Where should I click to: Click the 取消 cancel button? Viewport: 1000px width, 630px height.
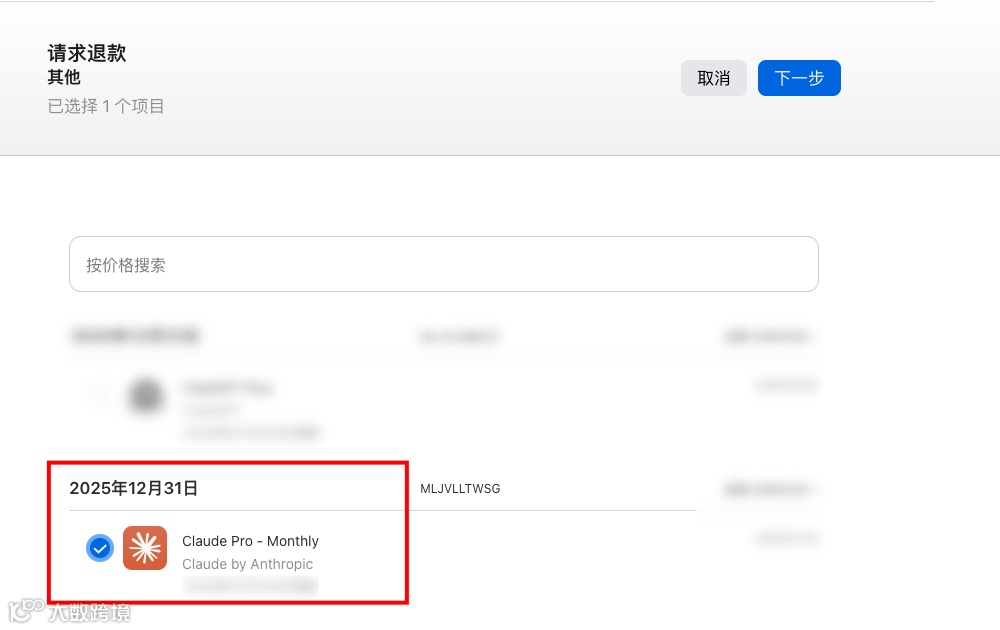[x=714, y=78]
